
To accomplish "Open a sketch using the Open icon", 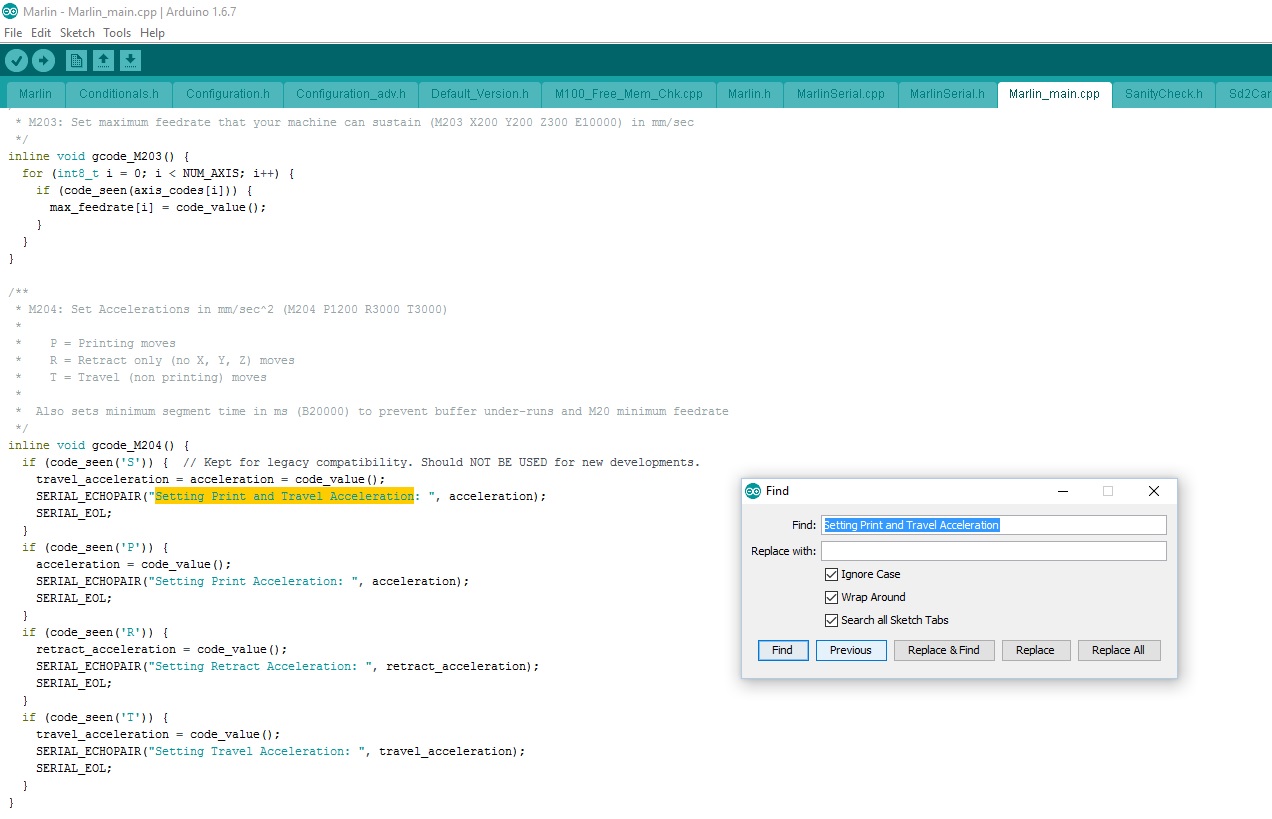I will click(103, 61).
